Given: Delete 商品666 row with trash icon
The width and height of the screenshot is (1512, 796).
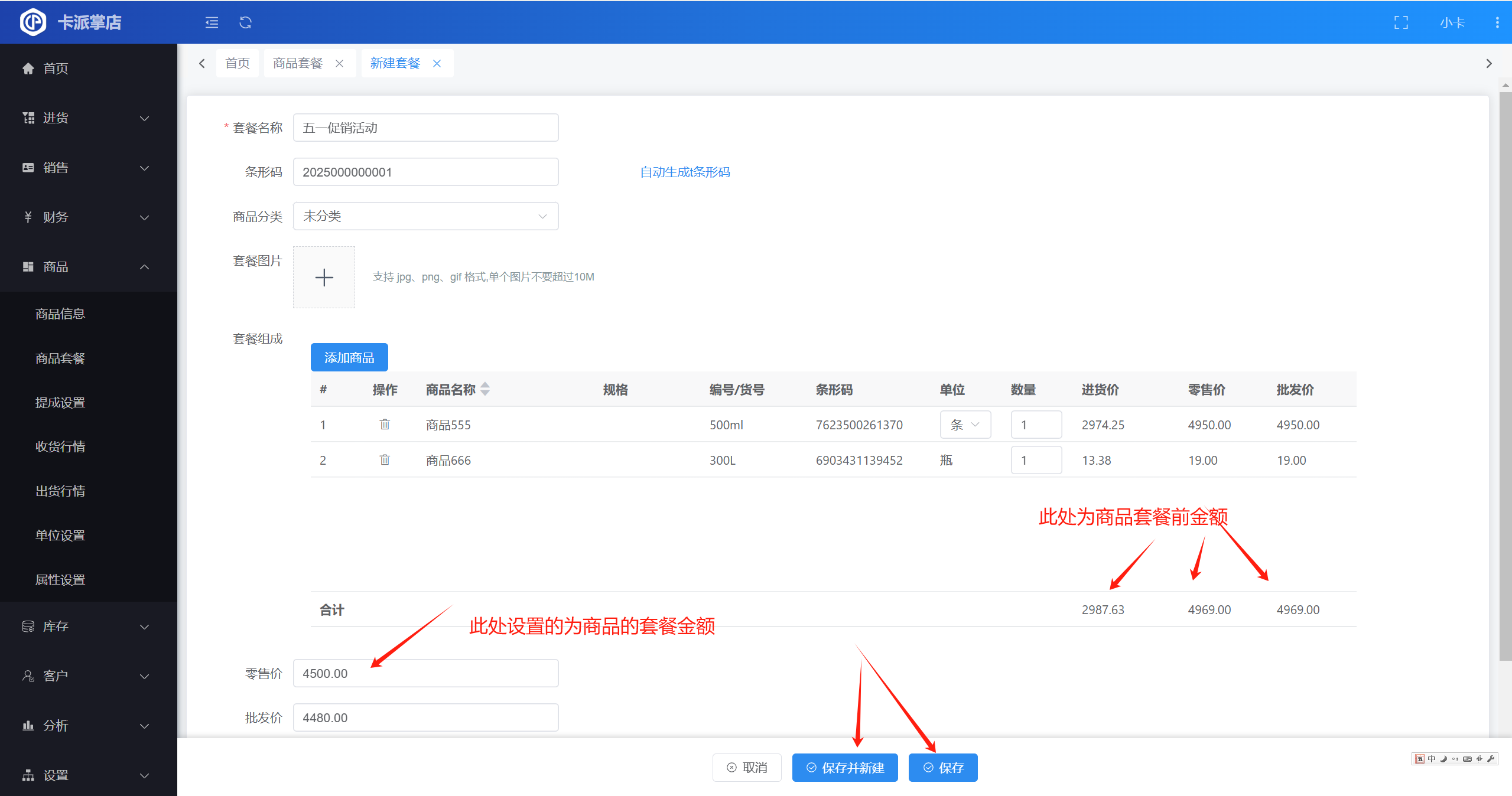Looking at the screenshot, I should (385, 460).
